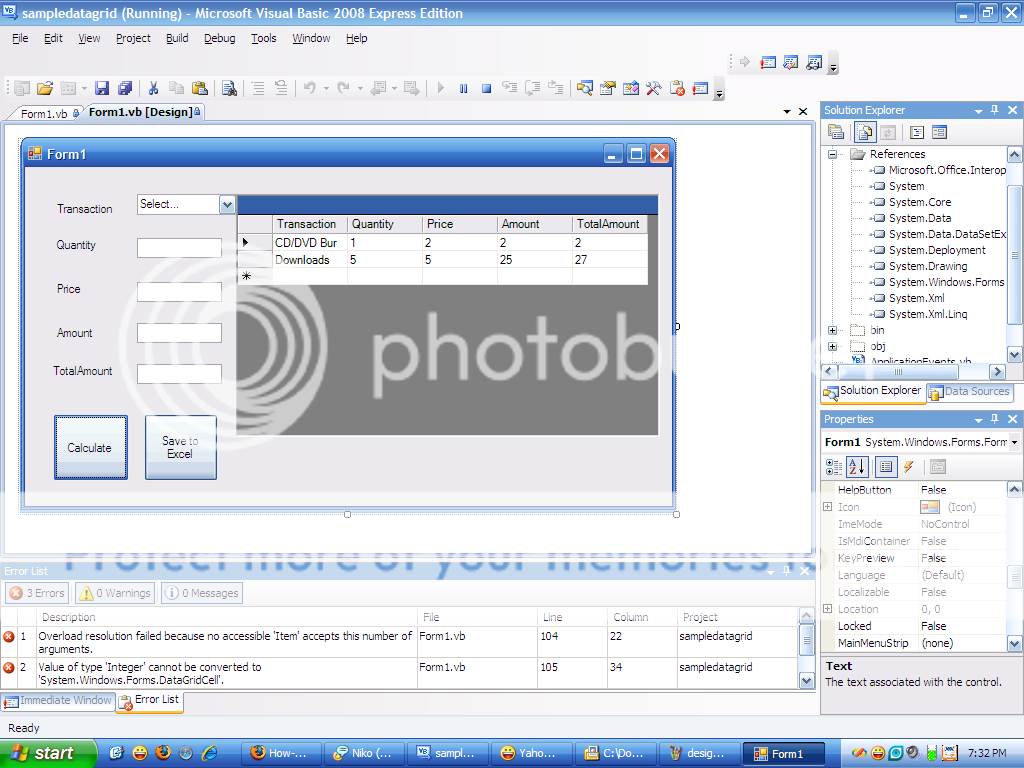Viewport: 1024px width, 768px height.
Task: Select System.Drawing reference in tree
Action: [x=927, y=266]
